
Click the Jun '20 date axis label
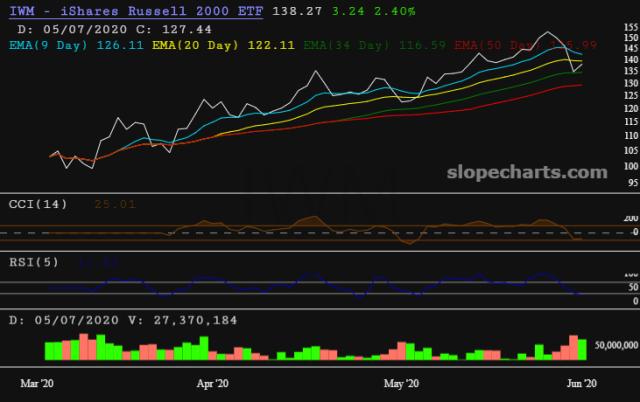(x=582, y=383)
